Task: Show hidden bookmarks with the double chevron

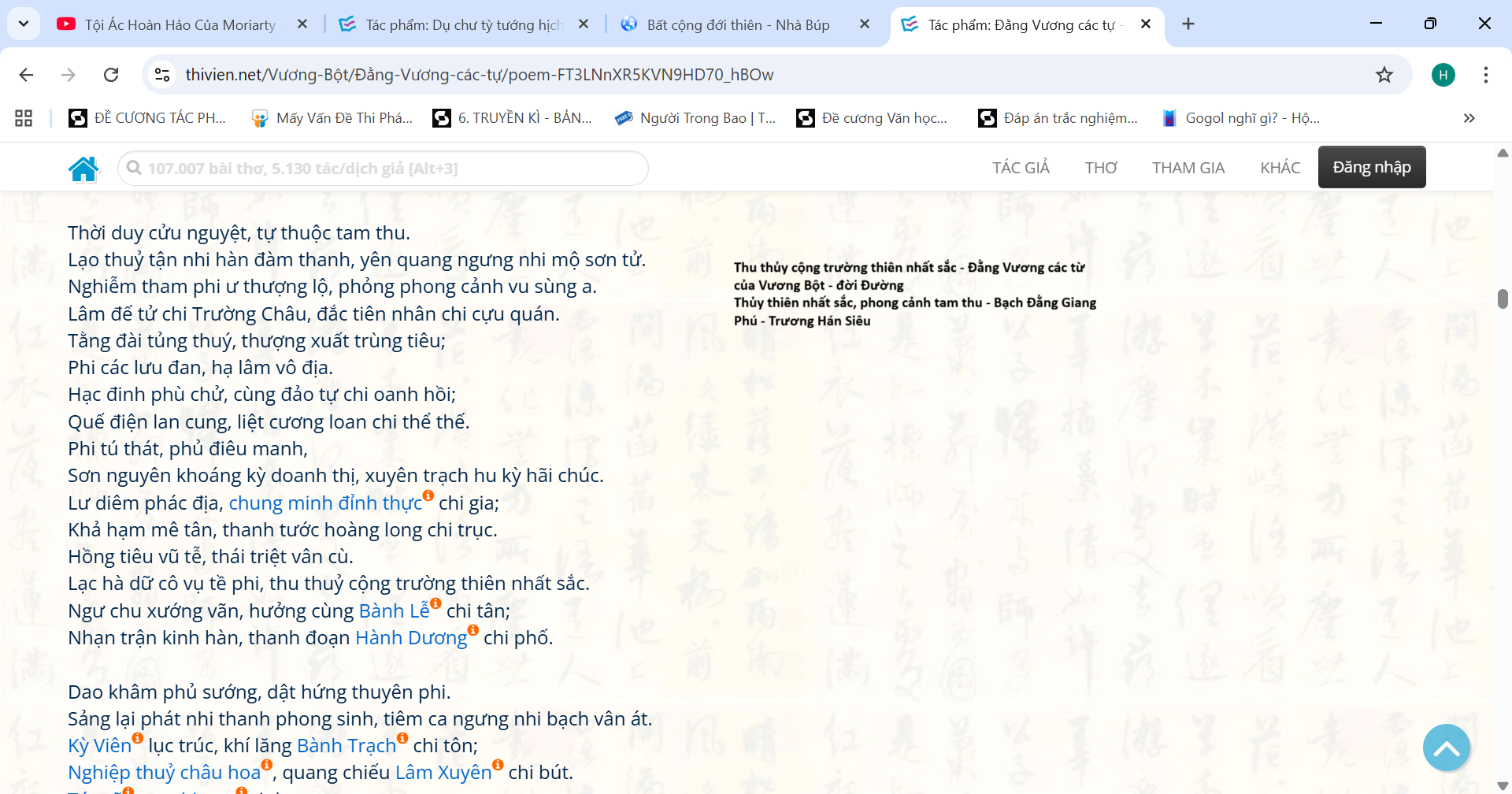Action: pos(1469,118)
